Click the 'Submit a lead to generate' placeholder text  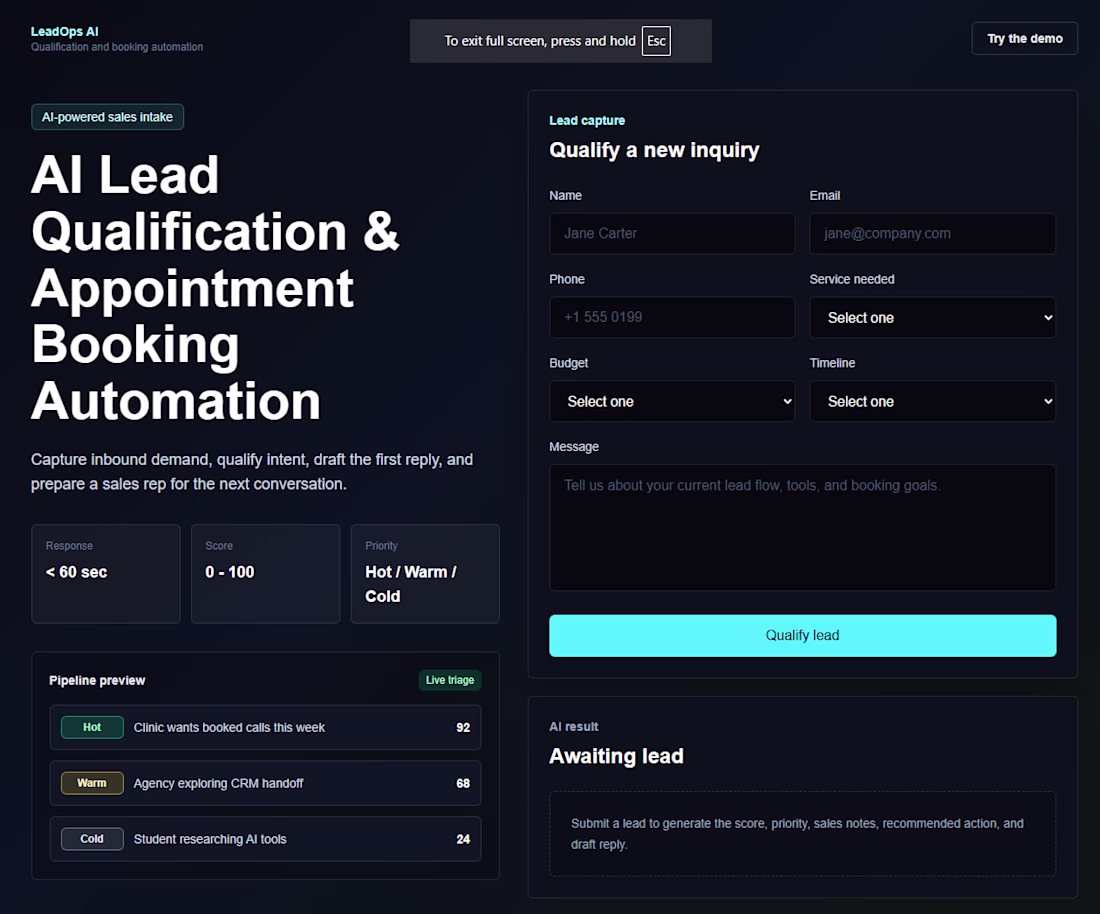click(797, 833)
